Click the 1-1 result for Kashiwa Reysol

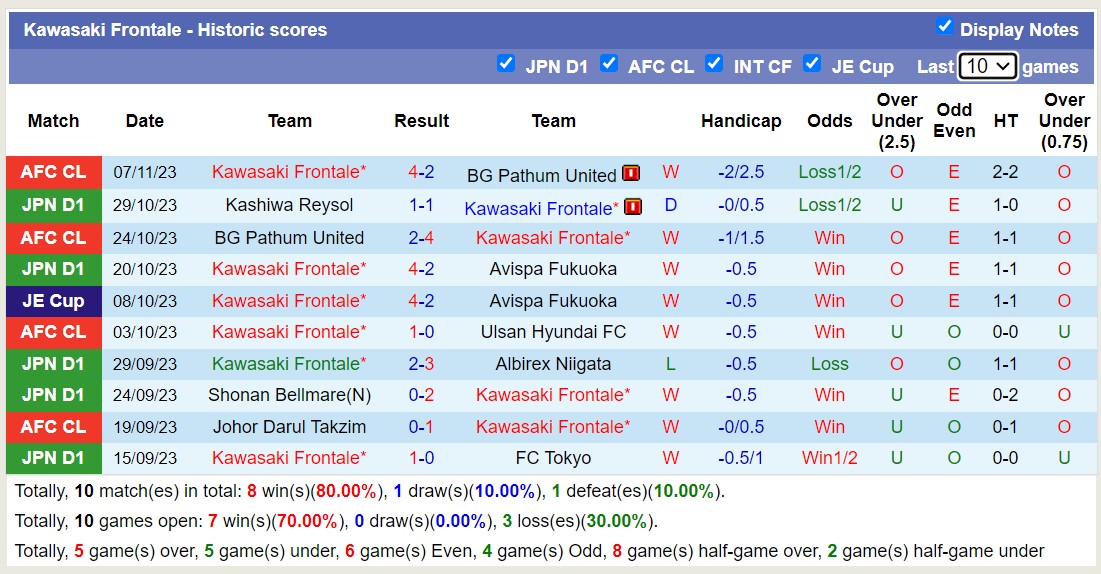pos(421,205)
